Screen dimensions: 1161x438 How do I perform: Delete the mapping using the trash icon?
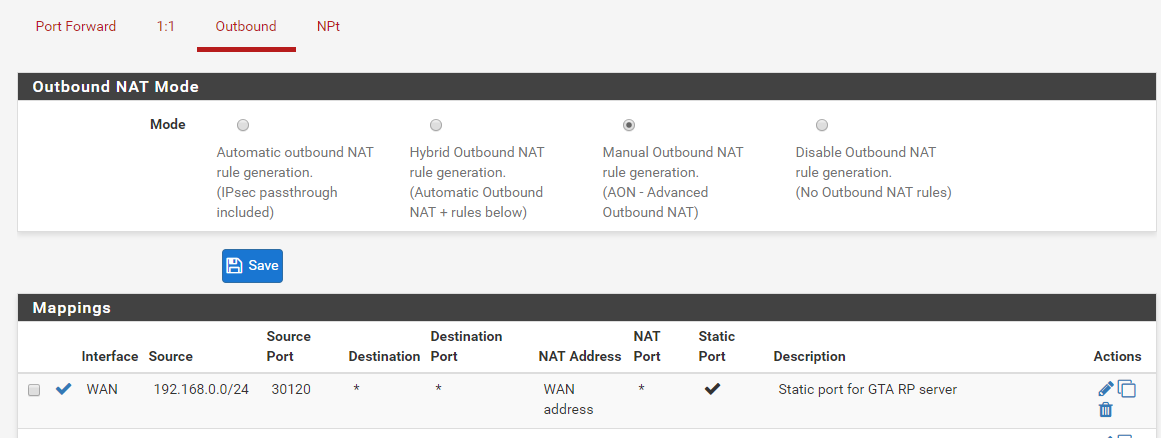(x=1105, y=410)
